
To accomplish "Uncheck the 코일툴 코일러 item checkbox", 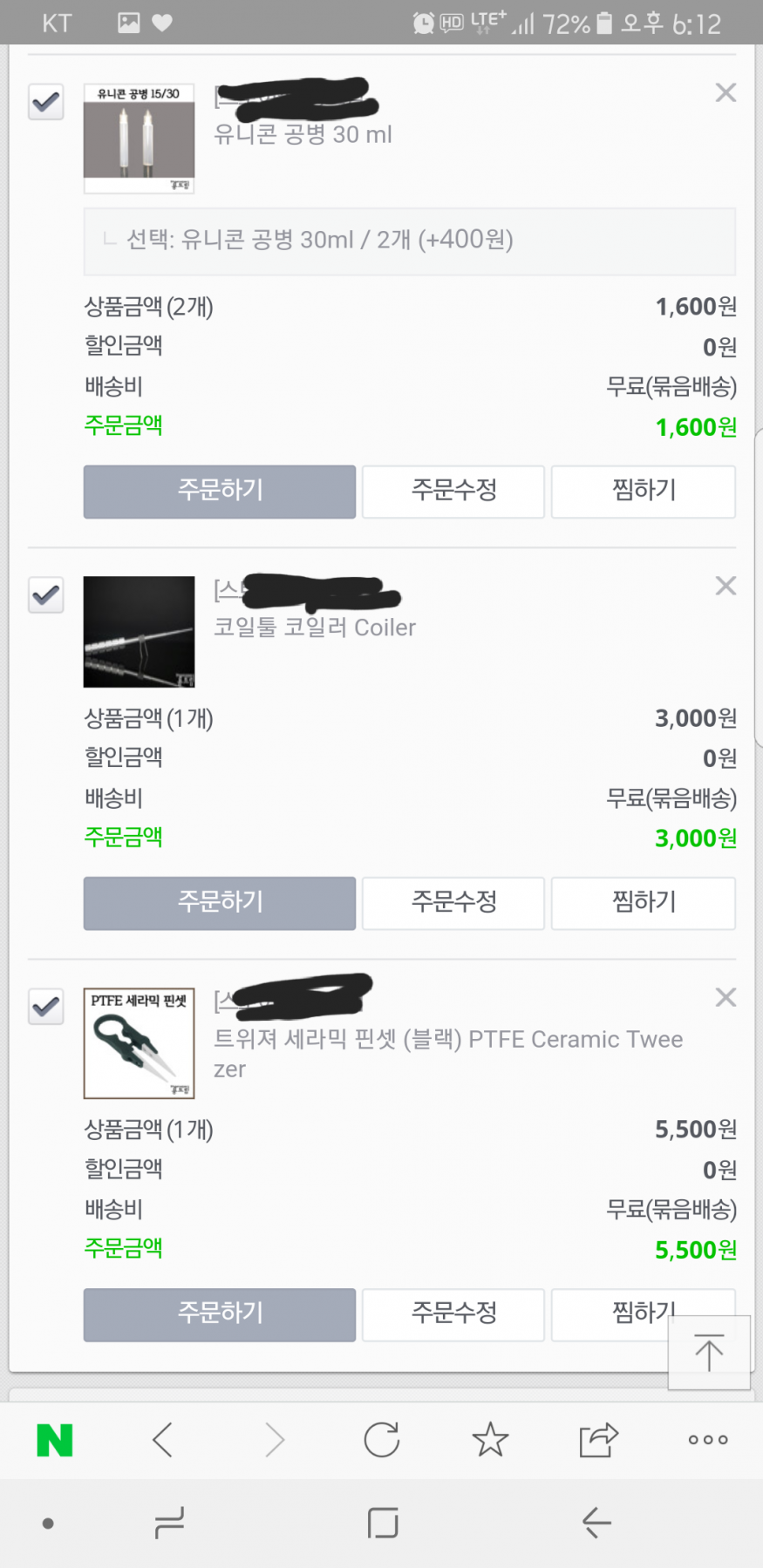I will click(x=46, y=595).
